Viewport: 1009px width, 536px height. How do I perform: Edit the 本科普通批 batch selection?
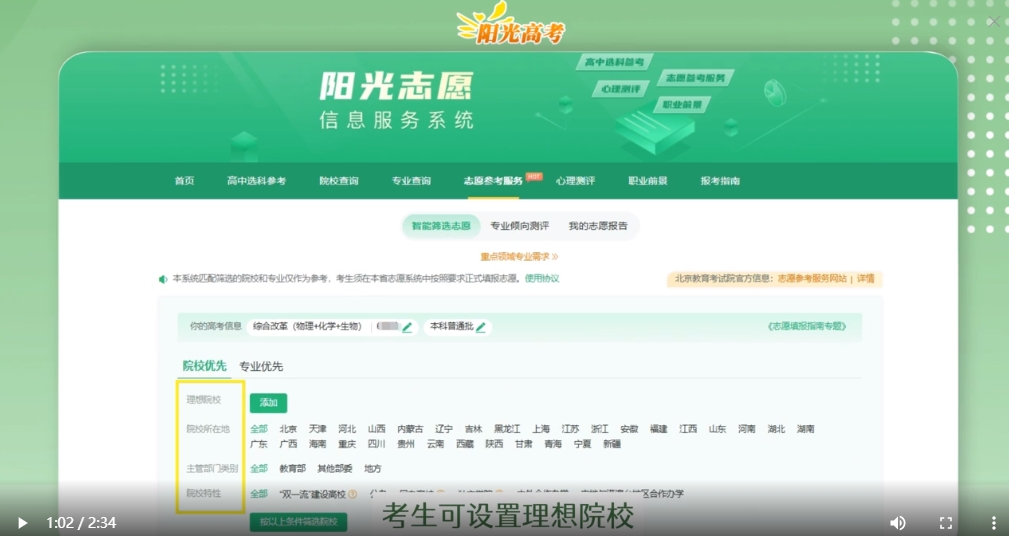(x=481, y=328)
